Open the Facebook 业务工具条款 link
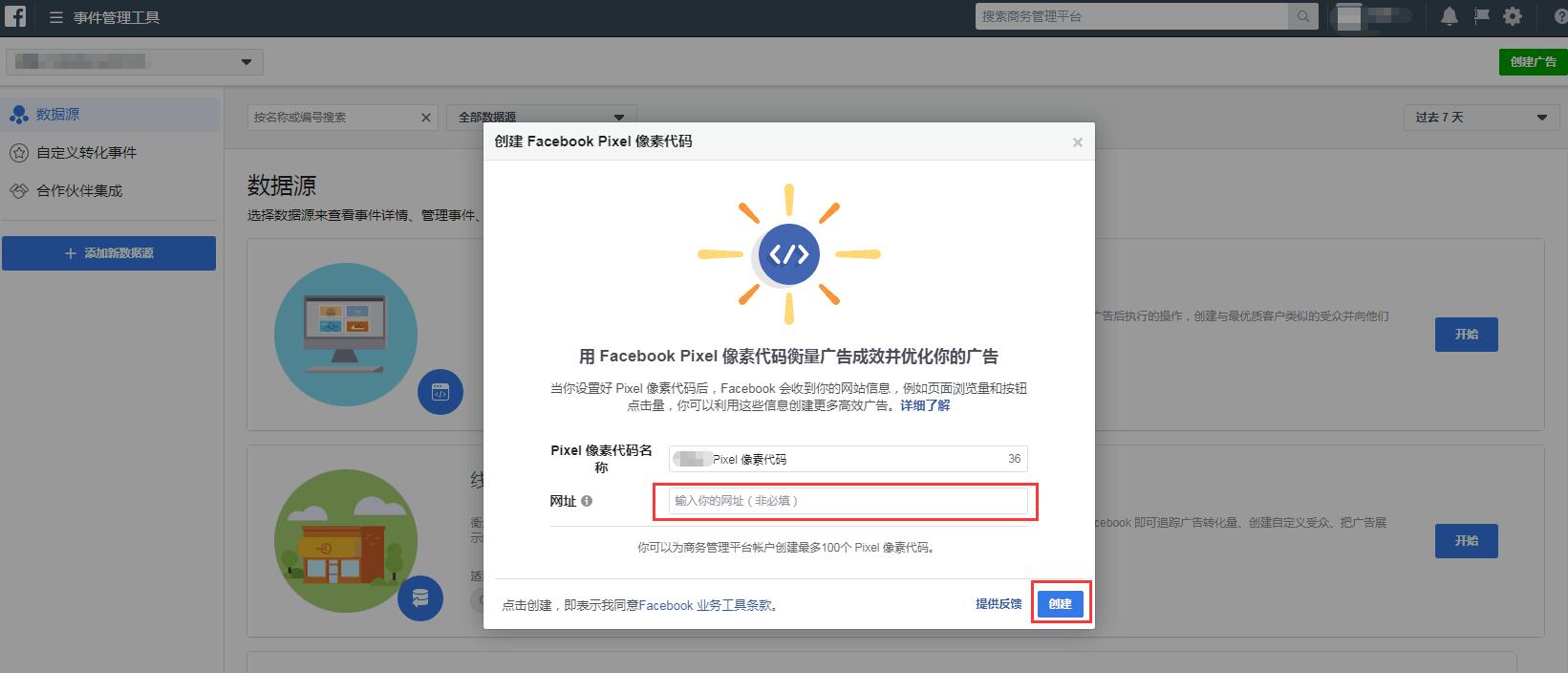The width and height of the screenshot is (1568, 673). (704, 605)
